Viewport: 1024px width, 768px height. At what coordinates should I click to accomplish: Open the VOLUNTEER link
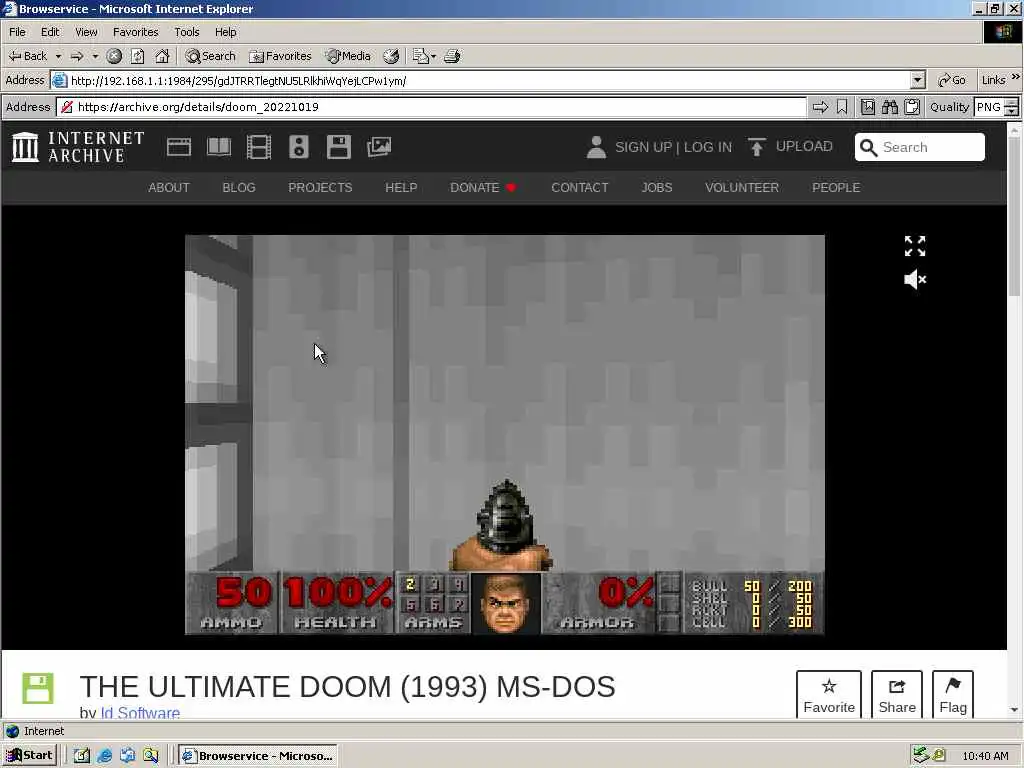(x=742, y=187)
